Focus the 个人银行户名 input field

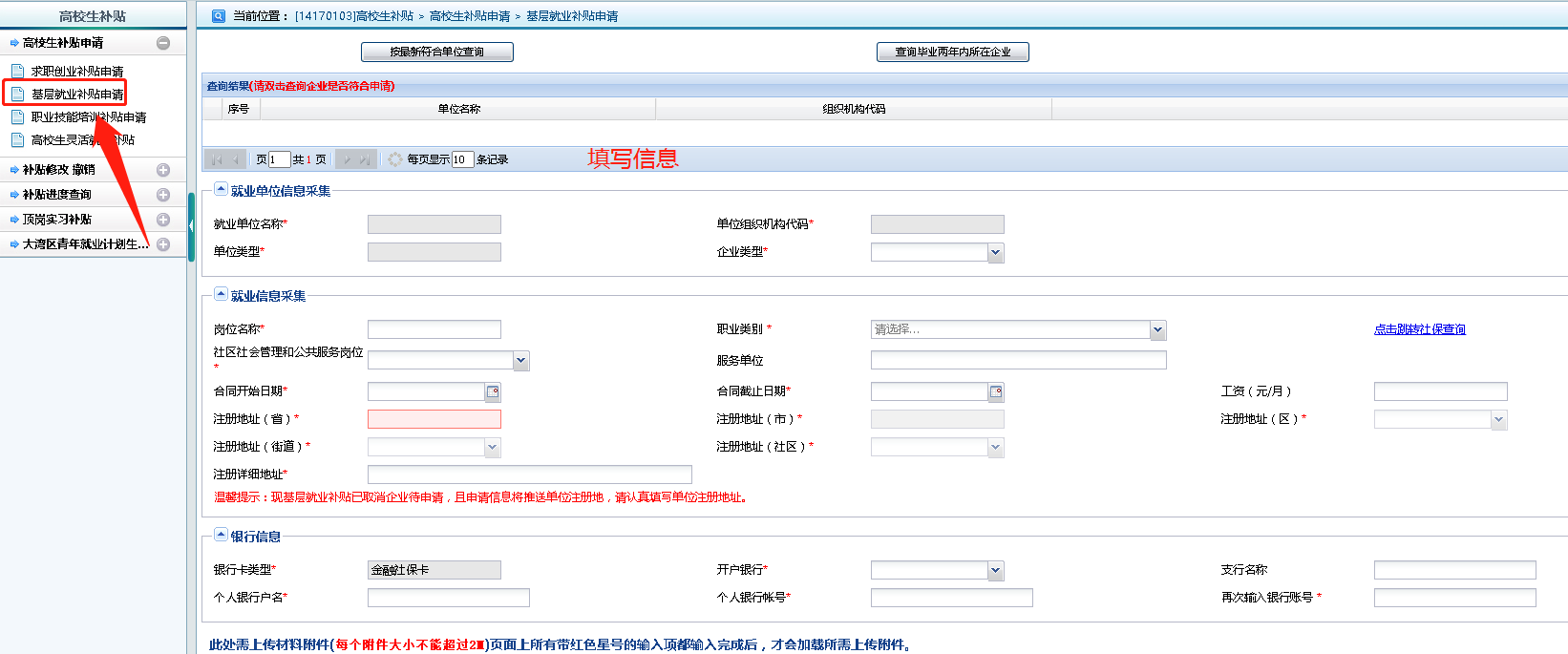click(449, 598)
